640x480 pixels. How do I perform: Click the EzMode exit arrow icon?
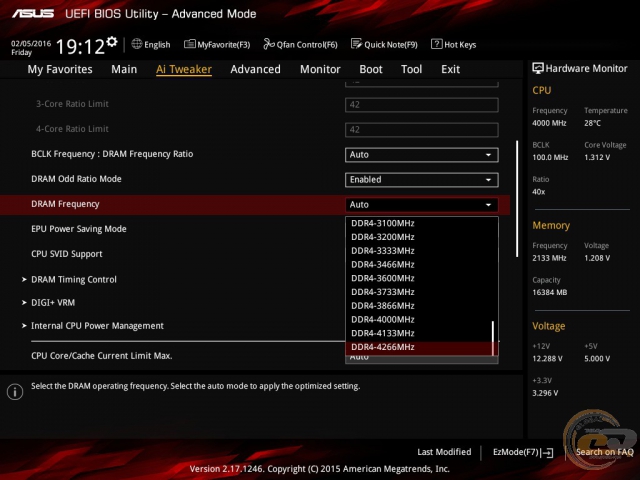[547, 453]
